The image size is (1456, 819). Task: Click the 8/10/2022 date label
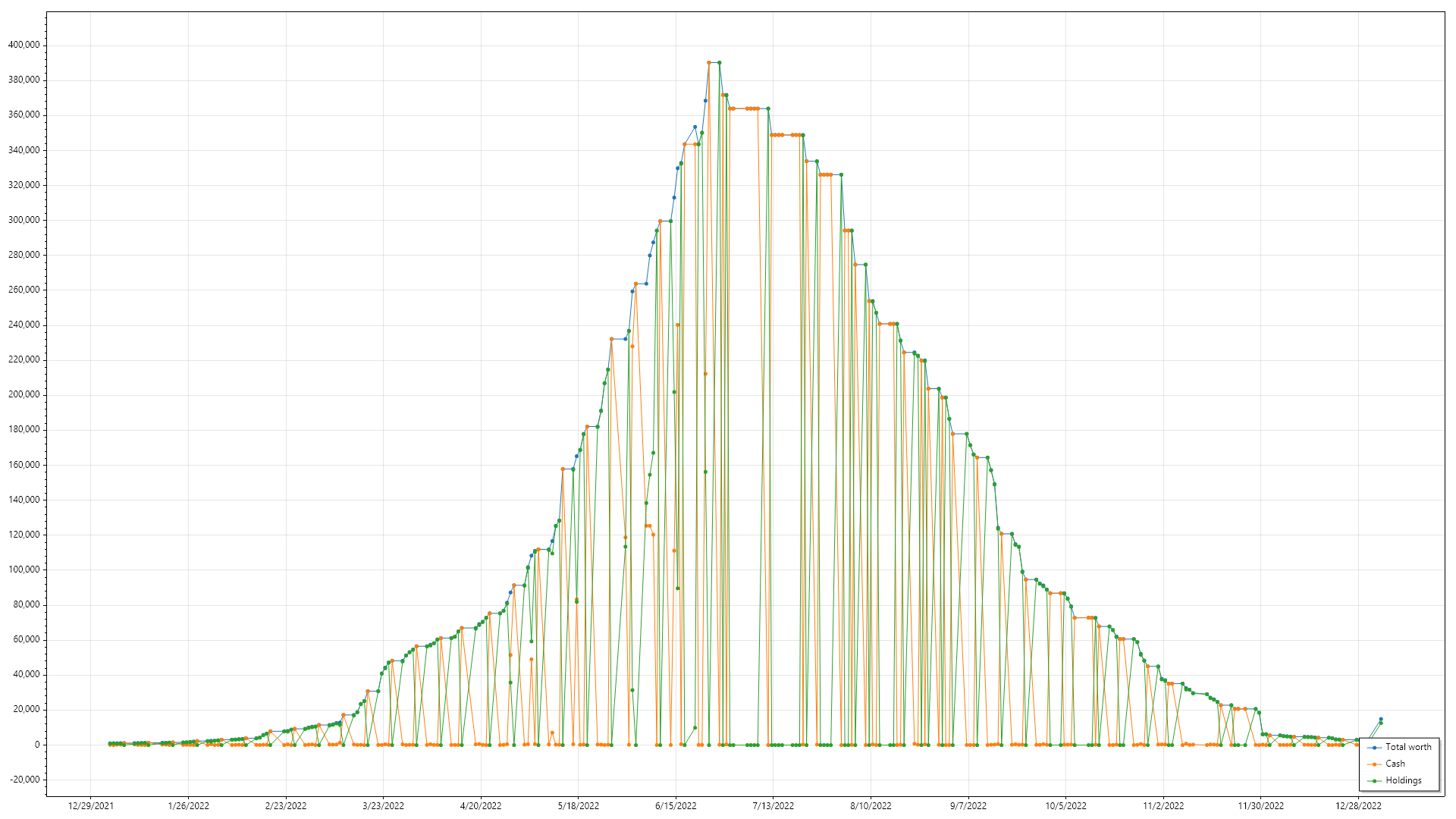click(871, 806)
